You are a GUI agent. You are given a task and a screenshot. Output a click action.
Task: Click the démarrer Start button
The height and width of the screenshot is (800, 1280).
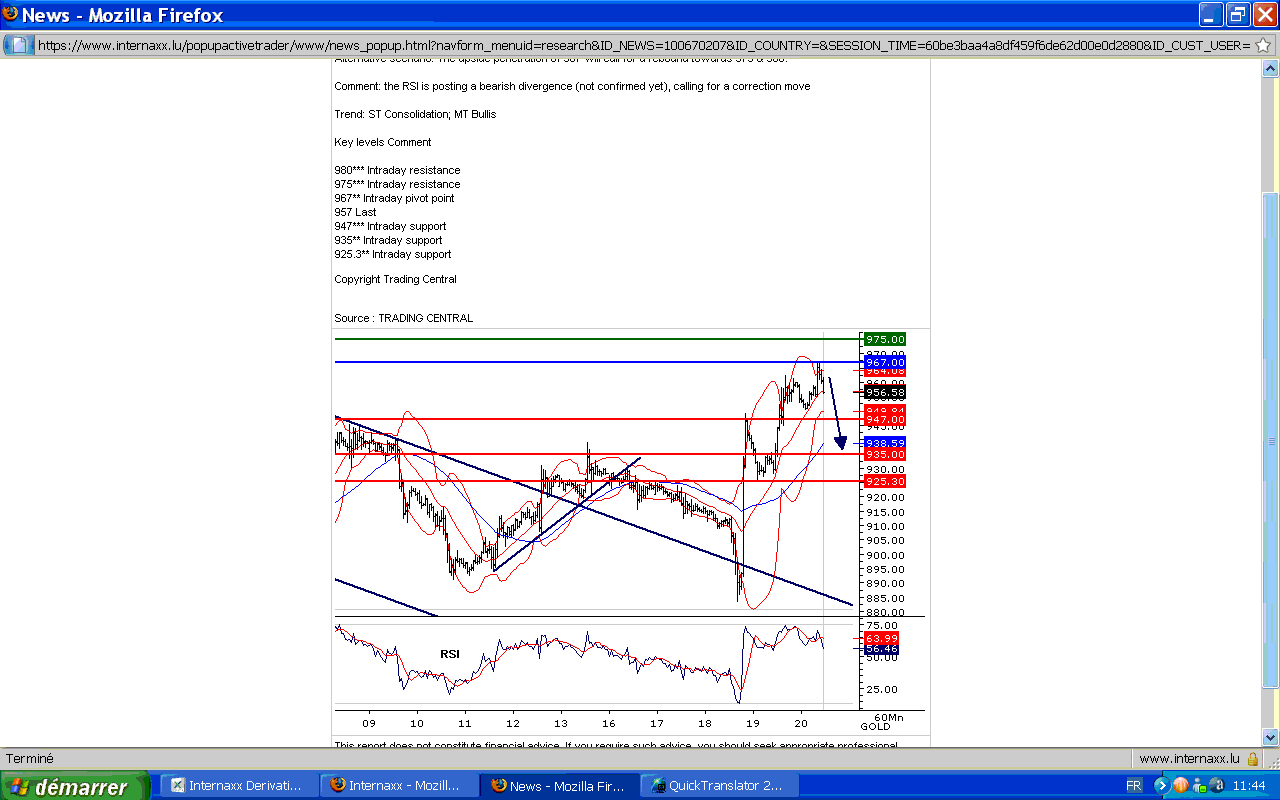click(x=74, y=786)
